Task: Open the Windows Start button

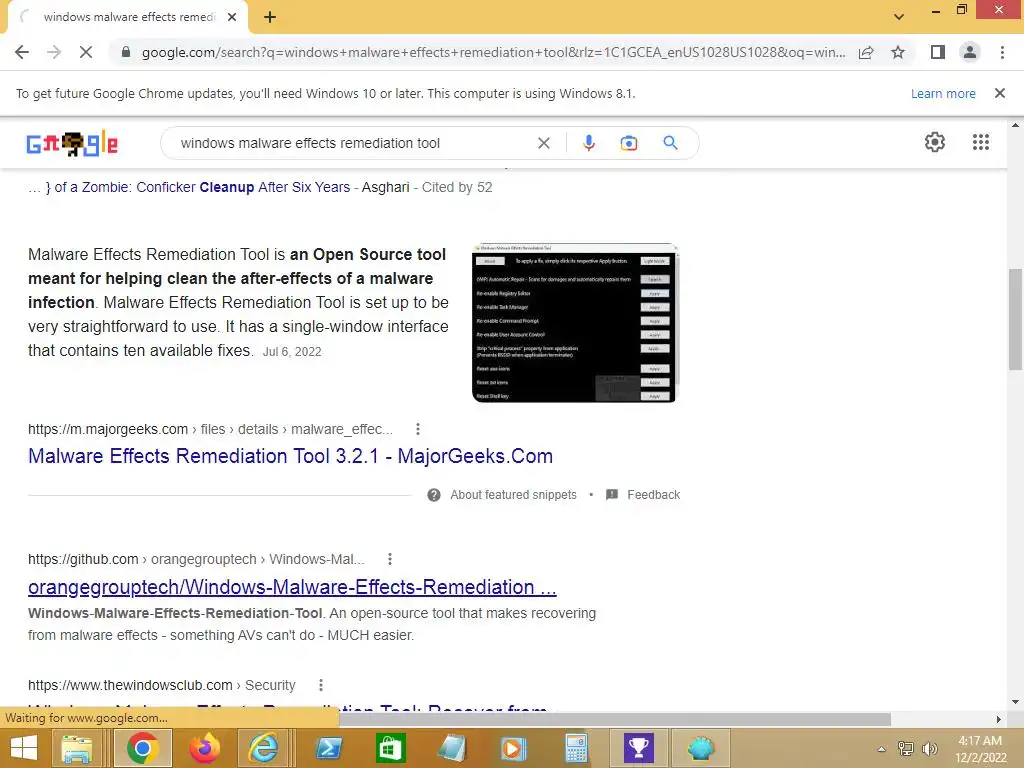Action: tap(24, 748)
